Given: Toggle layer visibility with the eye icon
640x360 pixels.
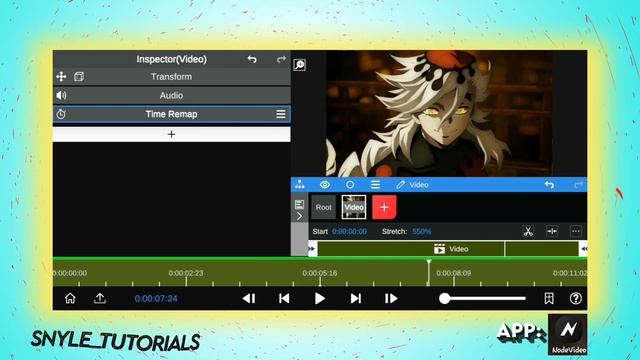Looking at the screenshot, I should tap(325, 184).
